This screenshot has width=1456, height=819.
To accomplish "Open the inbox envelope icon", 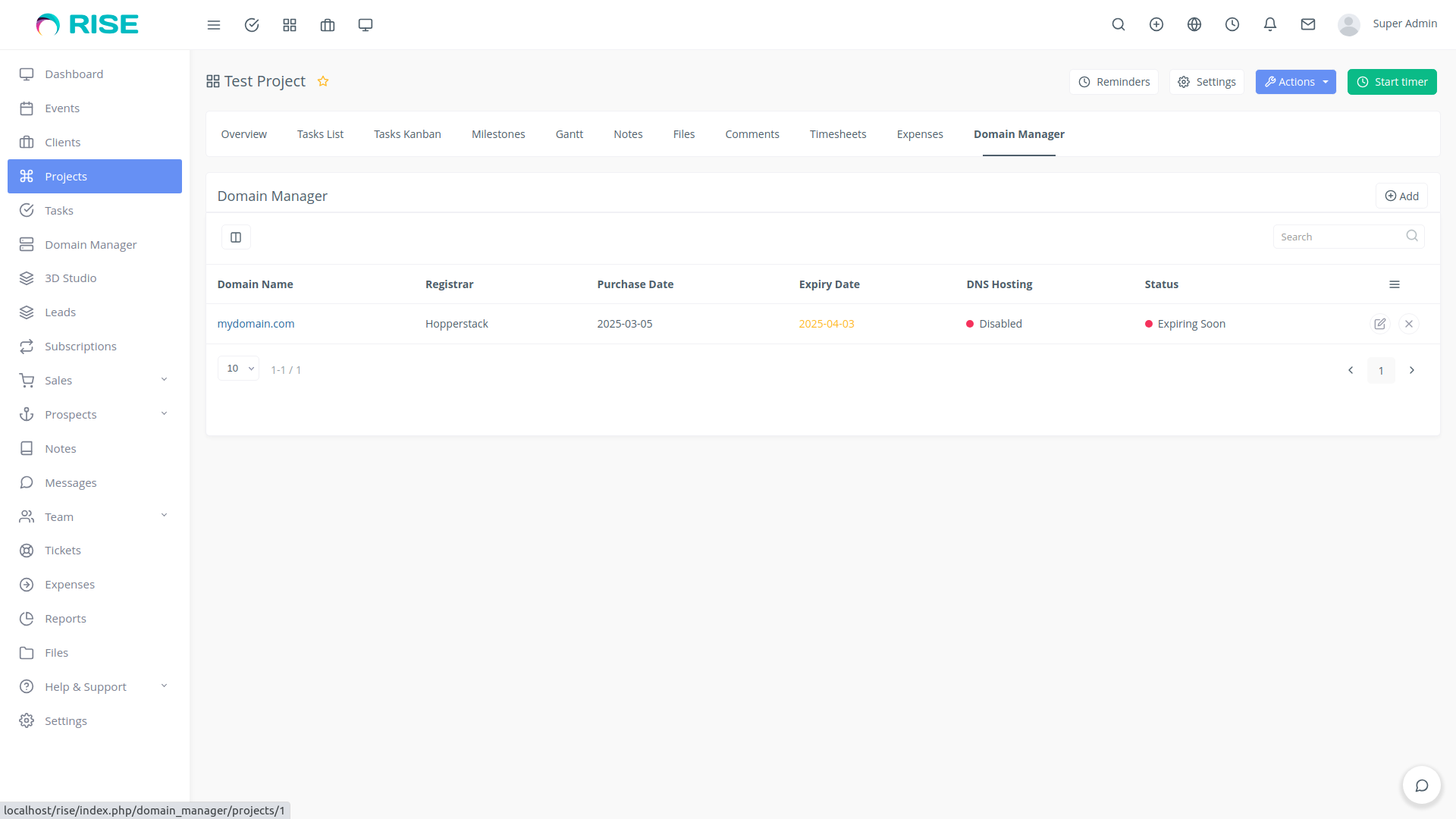I will (x=1308, y=24).
